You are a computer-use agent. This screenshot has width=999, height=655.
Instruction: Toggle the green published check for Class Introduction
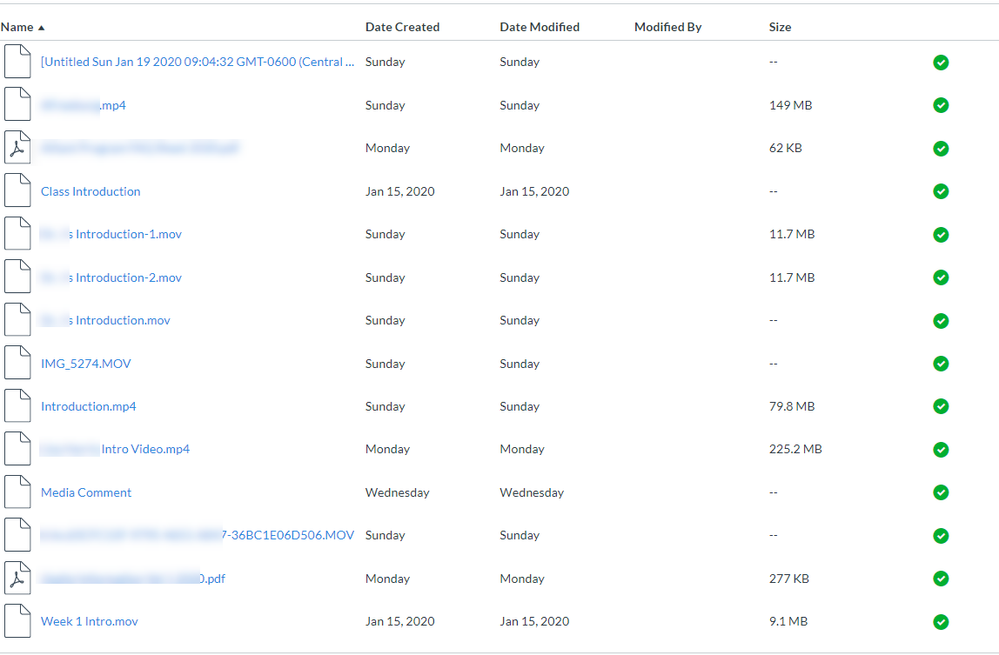pyautogui.click(x=940, y=191)
